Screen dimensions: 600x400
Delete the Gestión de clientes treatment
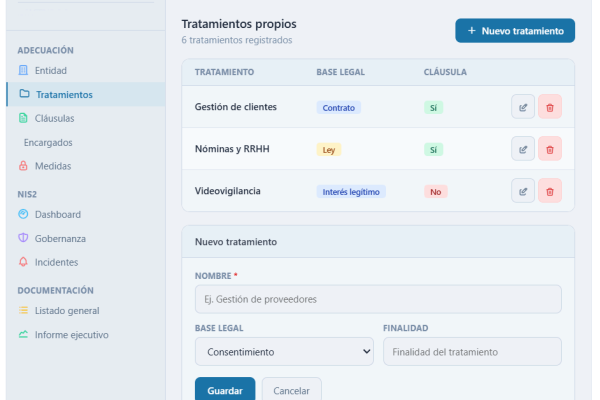[x=549, y=107]
